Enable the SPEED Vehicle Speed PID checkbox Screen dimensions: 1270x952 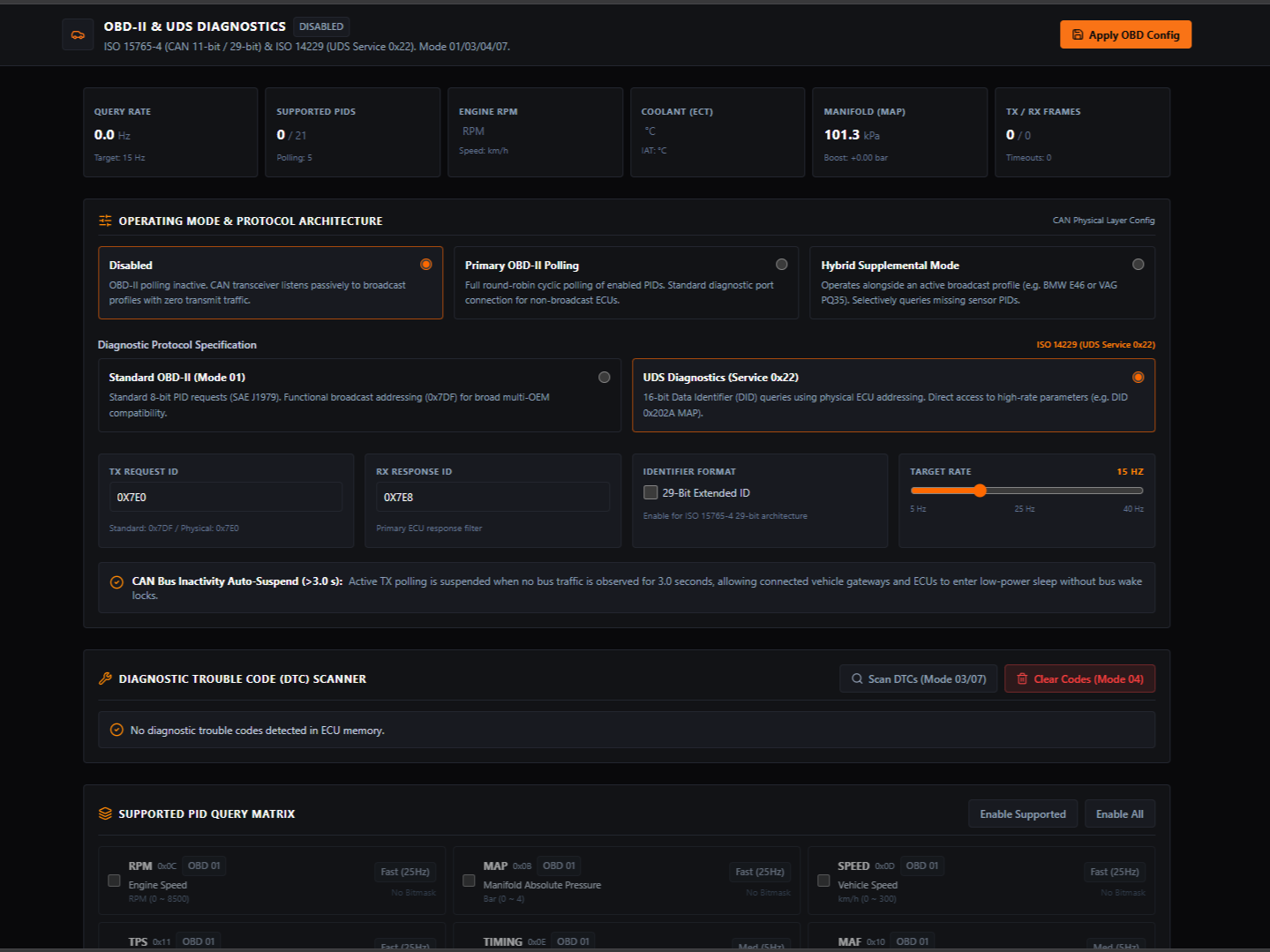(x=823, y=881)
